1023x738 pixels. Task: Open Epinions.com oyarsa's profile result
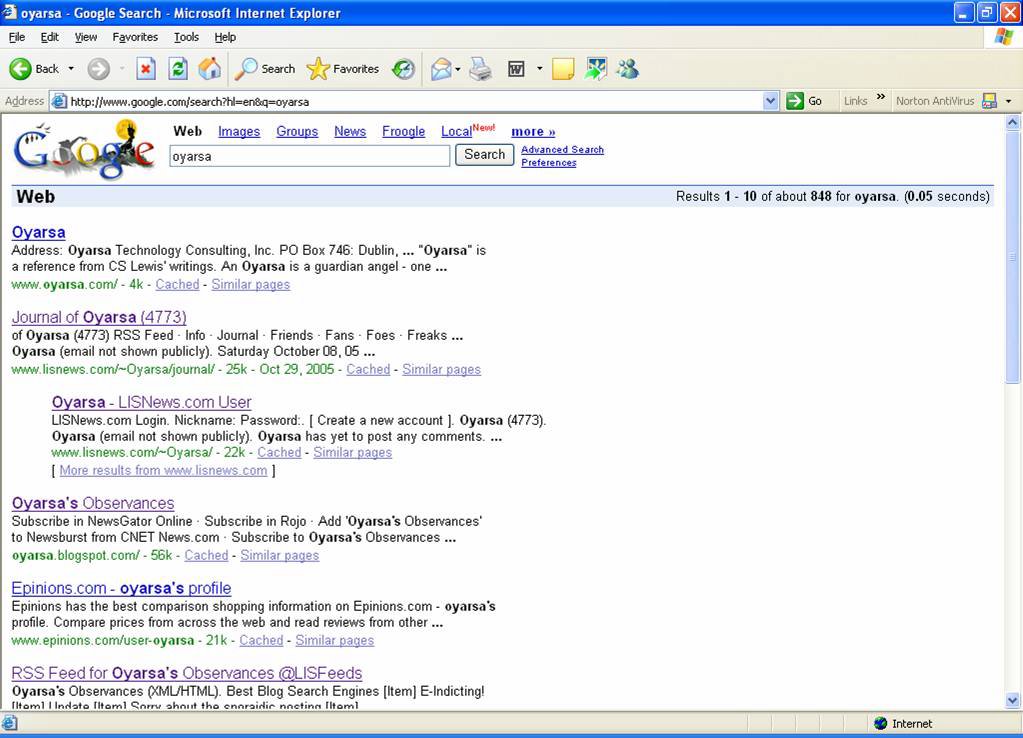pyautogui.click(x=121, y=588)
